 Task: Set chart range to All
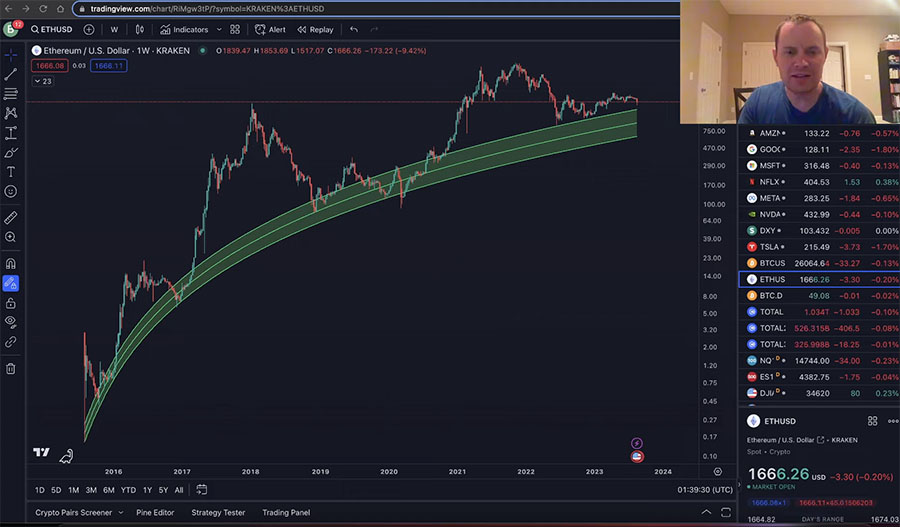pos(179,490)
